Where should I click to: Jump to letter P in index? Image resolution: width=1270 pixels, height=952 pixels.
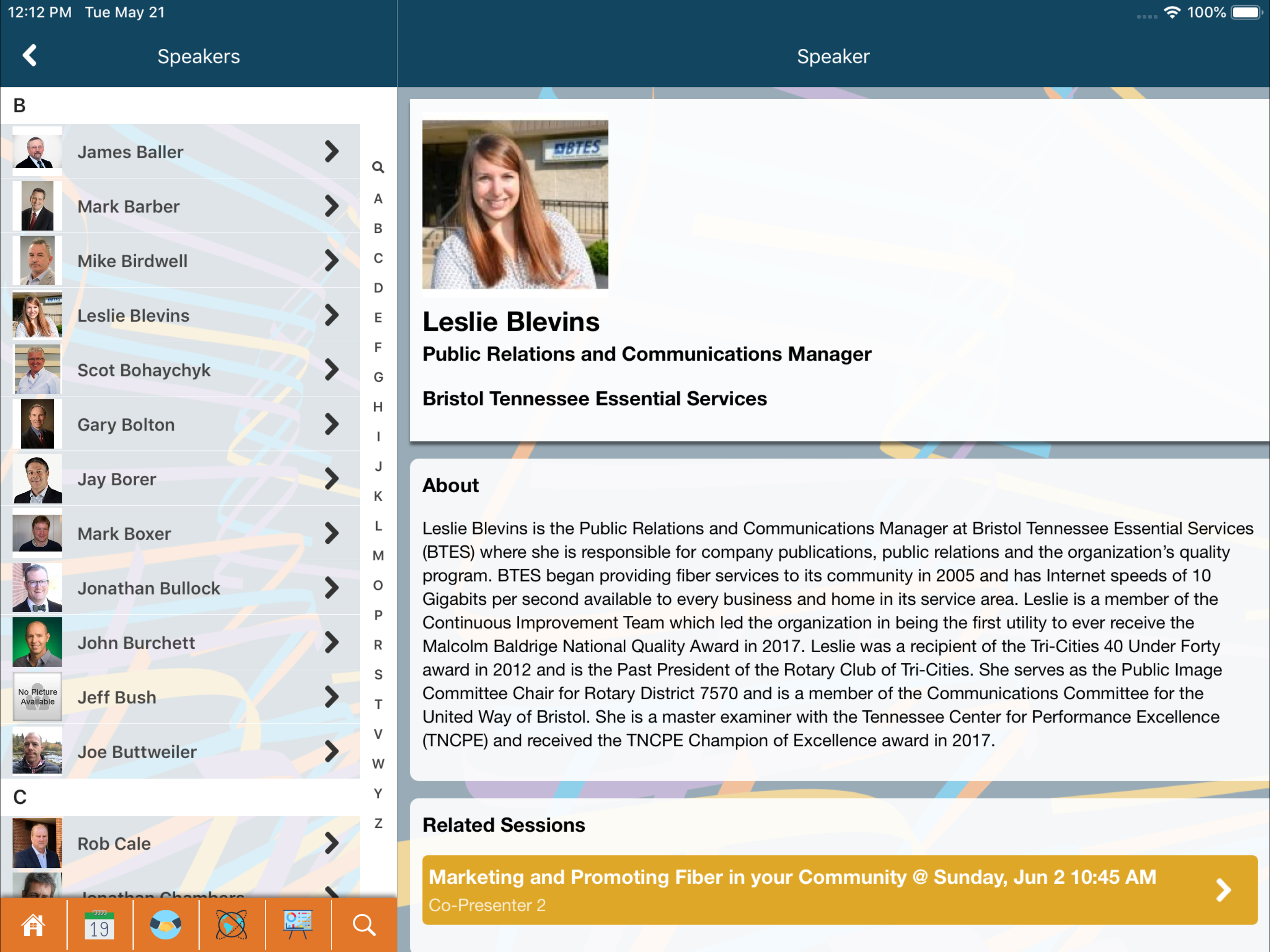click(378, 615)
